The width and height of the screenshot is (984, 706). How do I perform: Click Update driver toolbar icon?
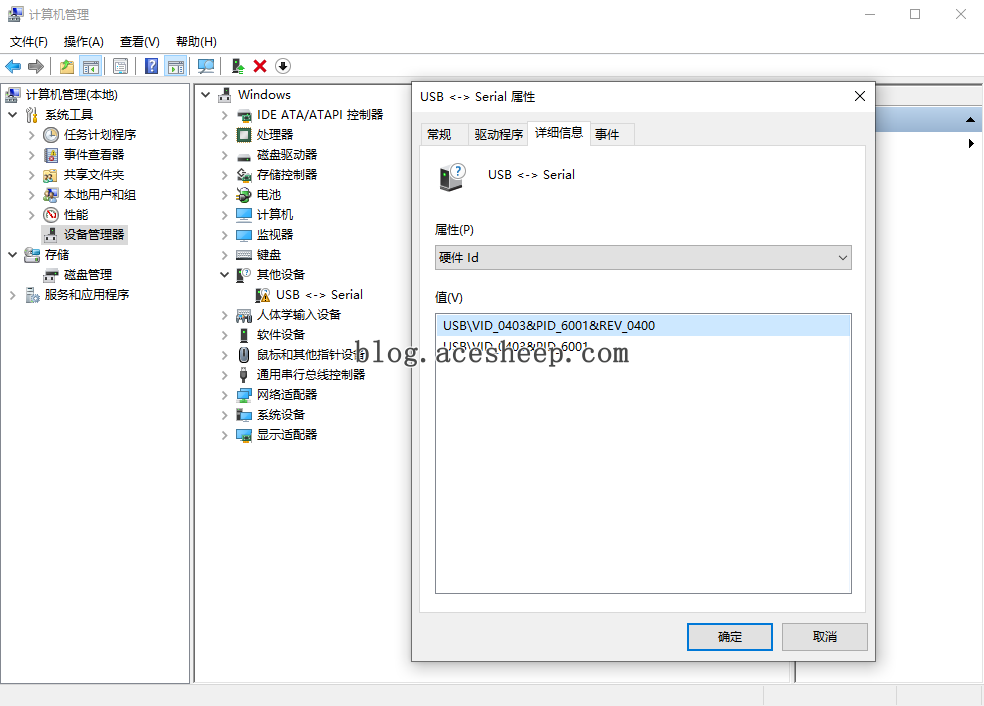[x=237, y=66]
